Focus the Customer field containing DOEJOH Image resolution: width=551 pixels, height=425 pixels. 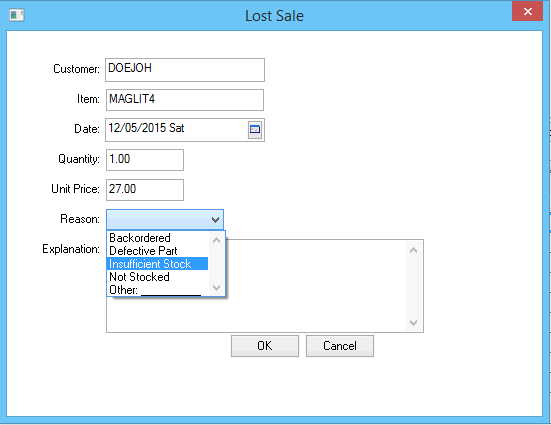pyautogui.click(x=185, y=70)
